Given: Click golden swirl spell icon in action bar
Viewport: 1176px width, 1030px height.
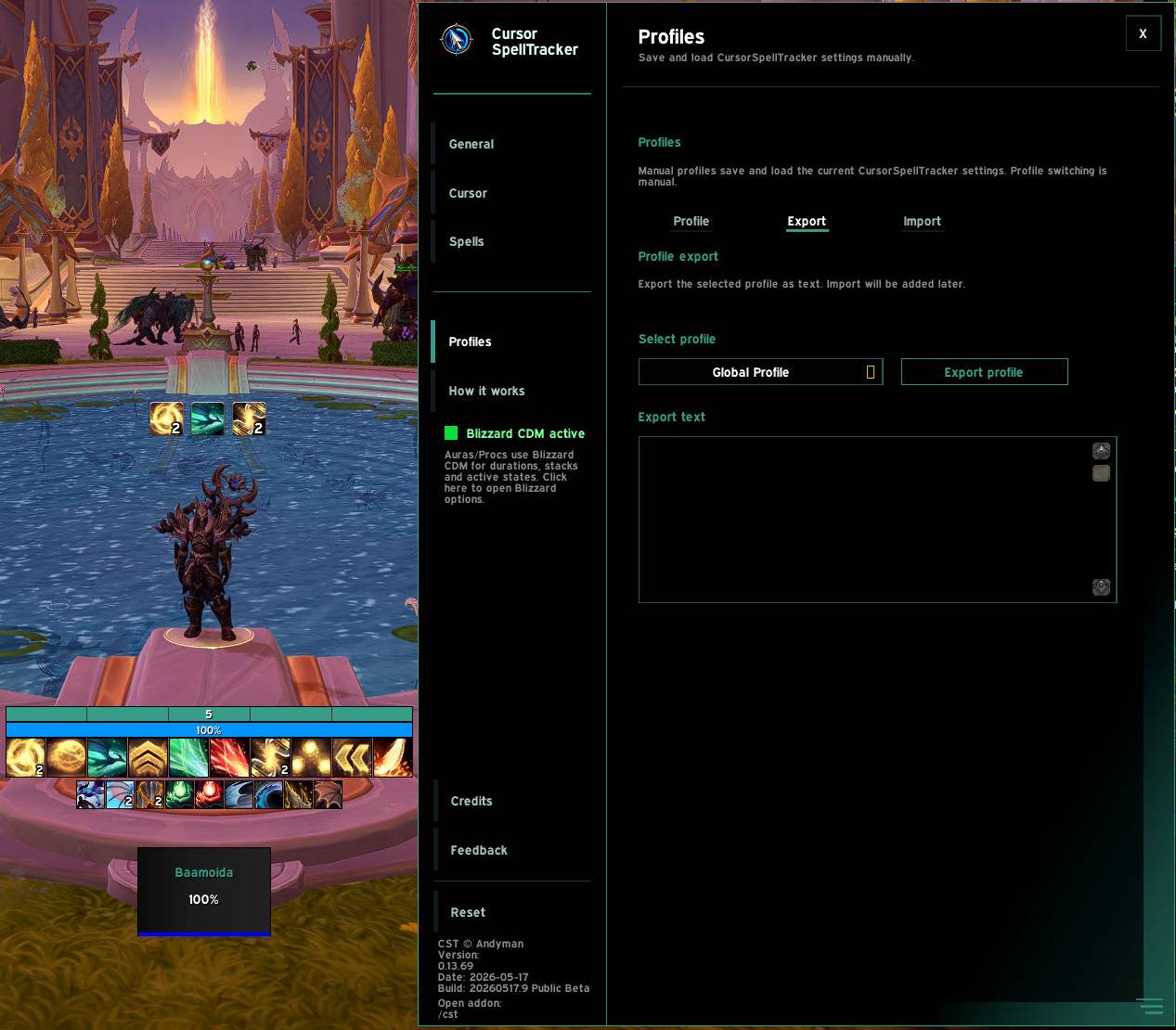Looking at the screenshot, I should [25, 757].
